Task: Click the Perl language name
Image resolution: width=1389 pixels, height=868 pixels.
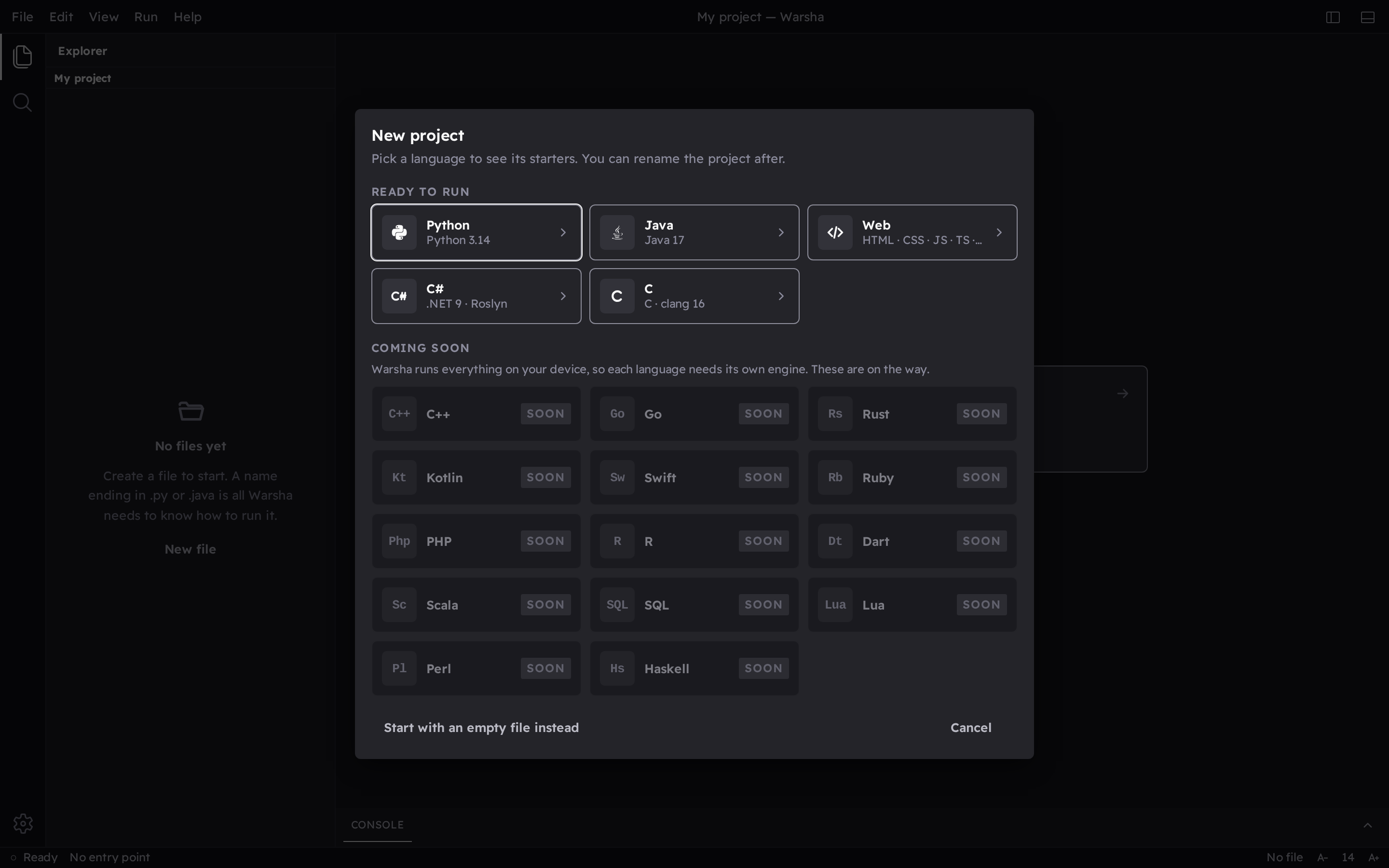Action: (x=438, y=669)
